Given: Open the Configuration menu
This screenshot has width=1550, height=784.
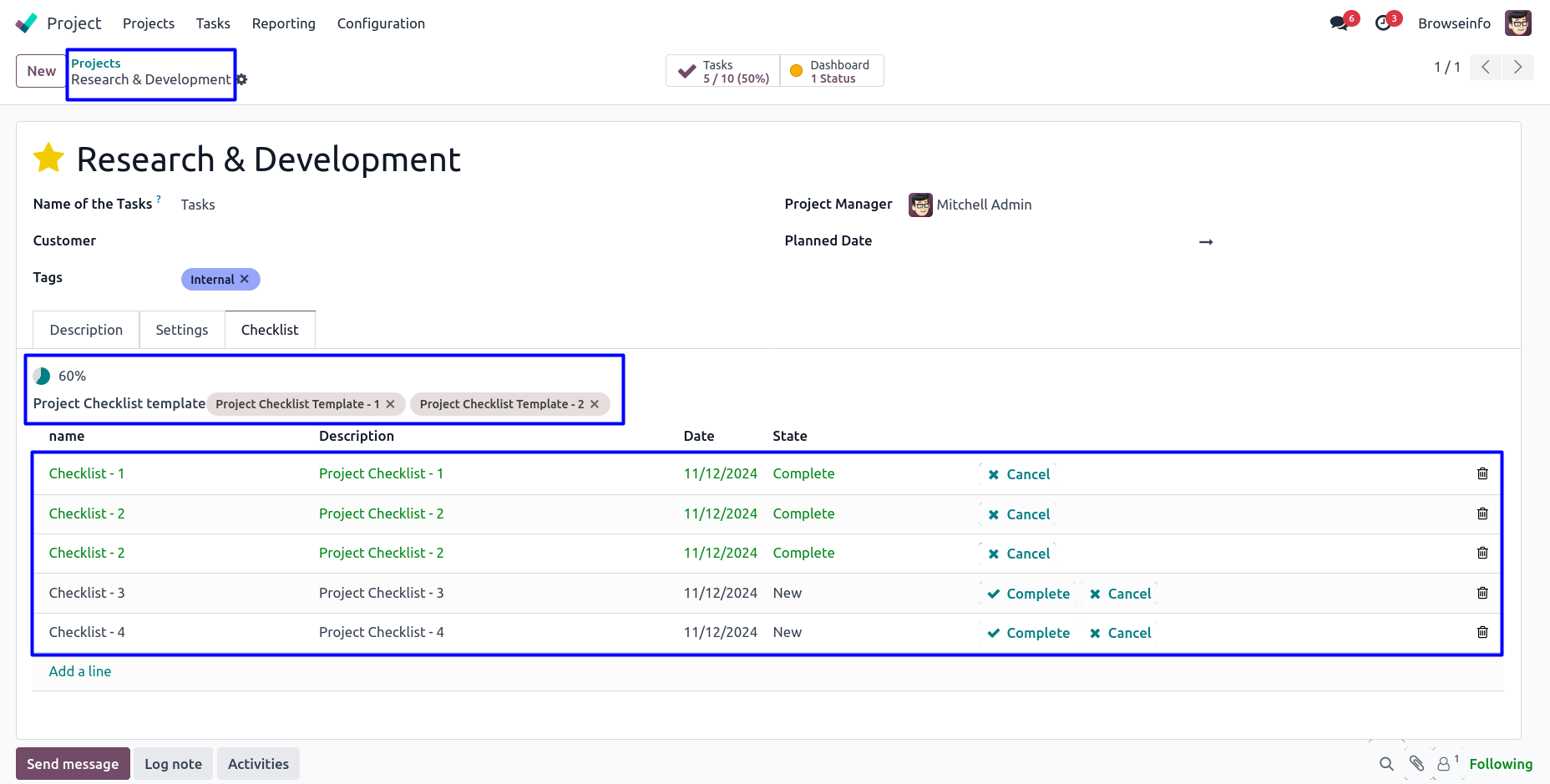Looking at the screenshot, I should [381, 23].
